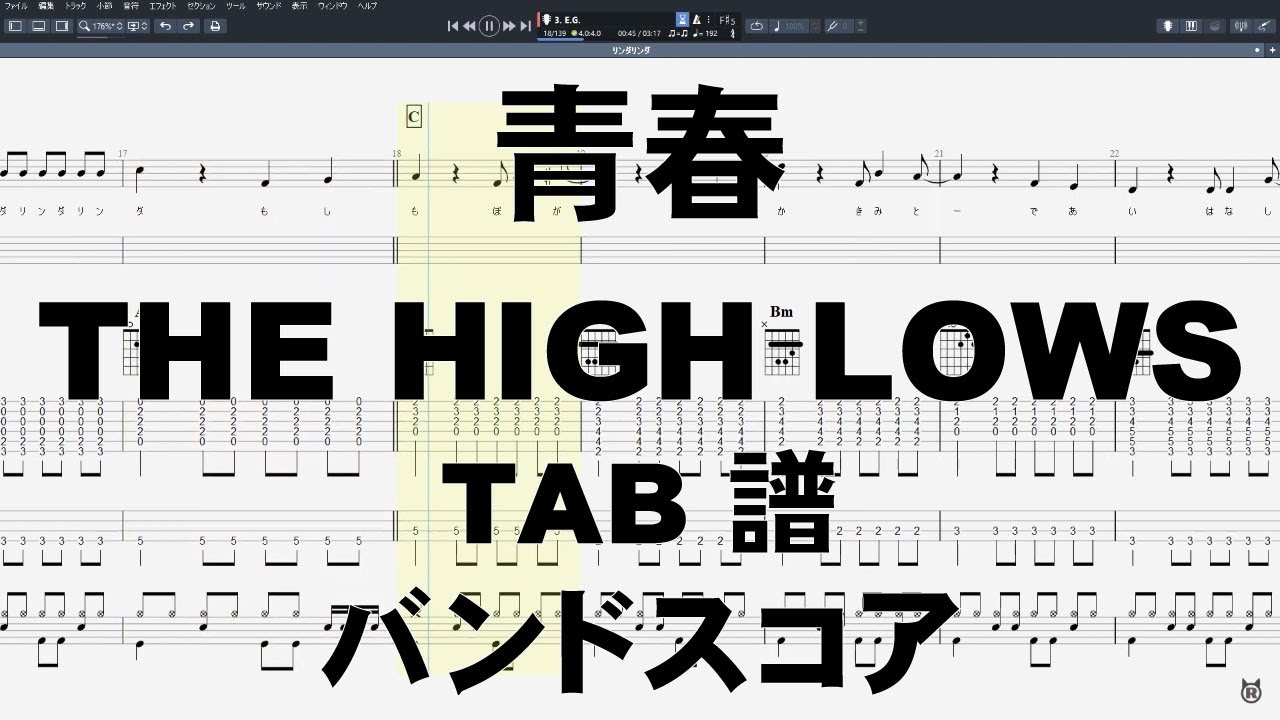Open the 小節 menu
The image size is (1280, 720).
104,6
